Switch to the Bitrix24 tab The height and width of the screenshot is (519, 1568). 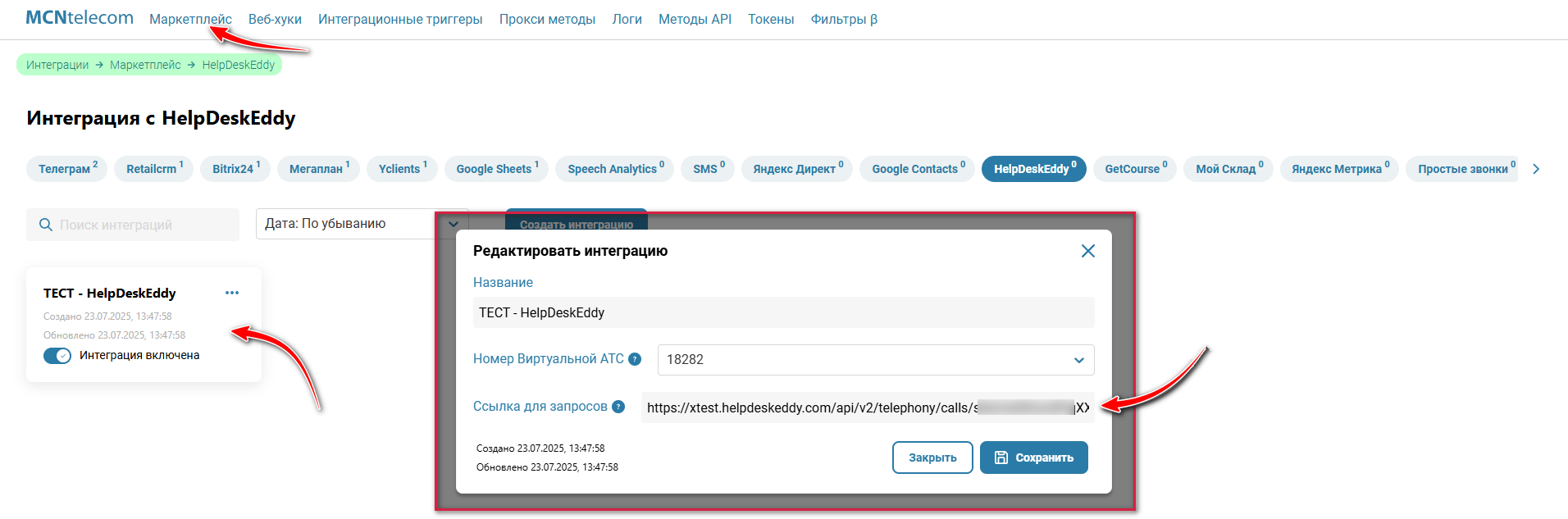[x=235, y=168]
